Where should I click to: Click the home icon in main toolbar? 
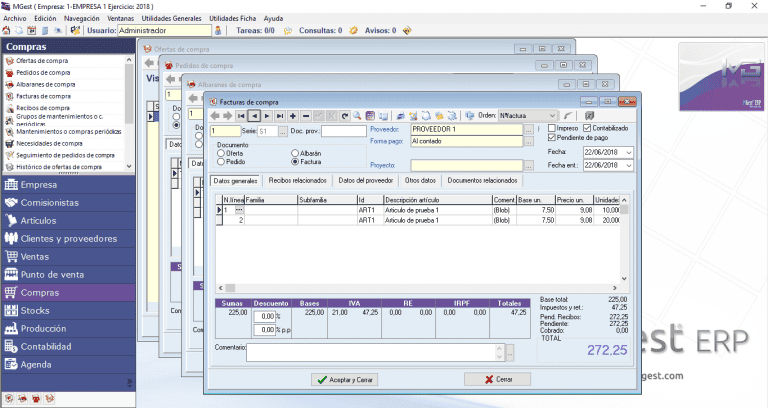click(x=6, y=30)
